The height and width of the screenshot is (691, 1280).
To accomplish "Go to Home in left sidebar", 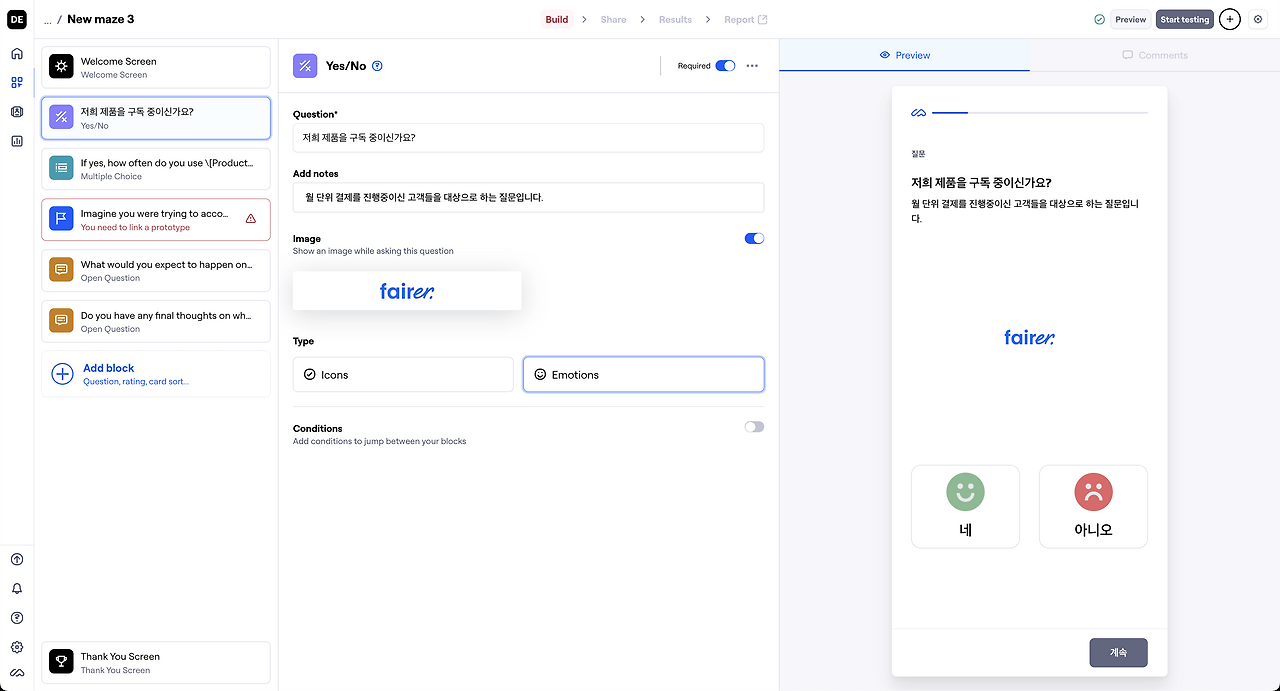I will 17,54.
